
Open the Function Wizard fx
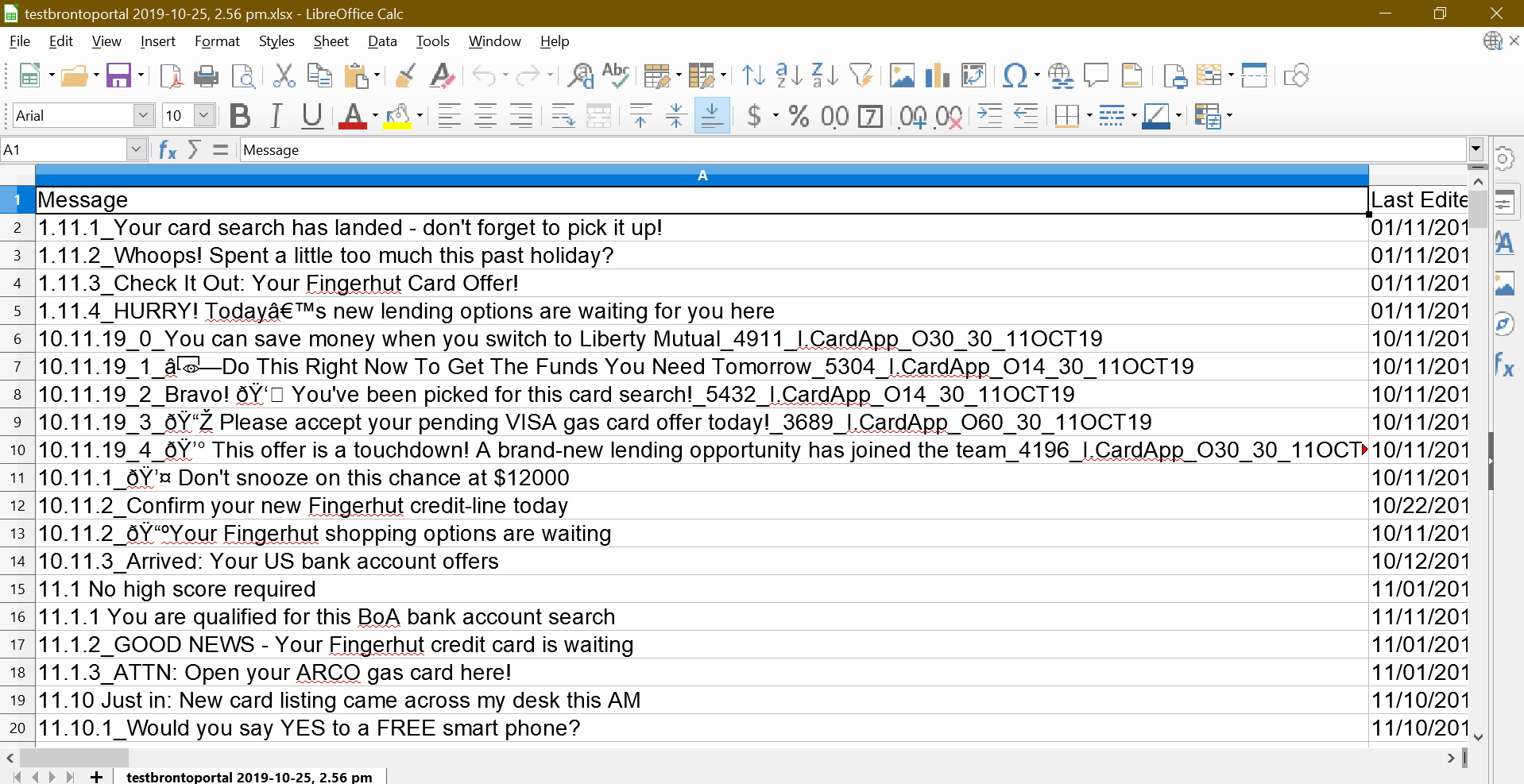[x=168, y=149]
